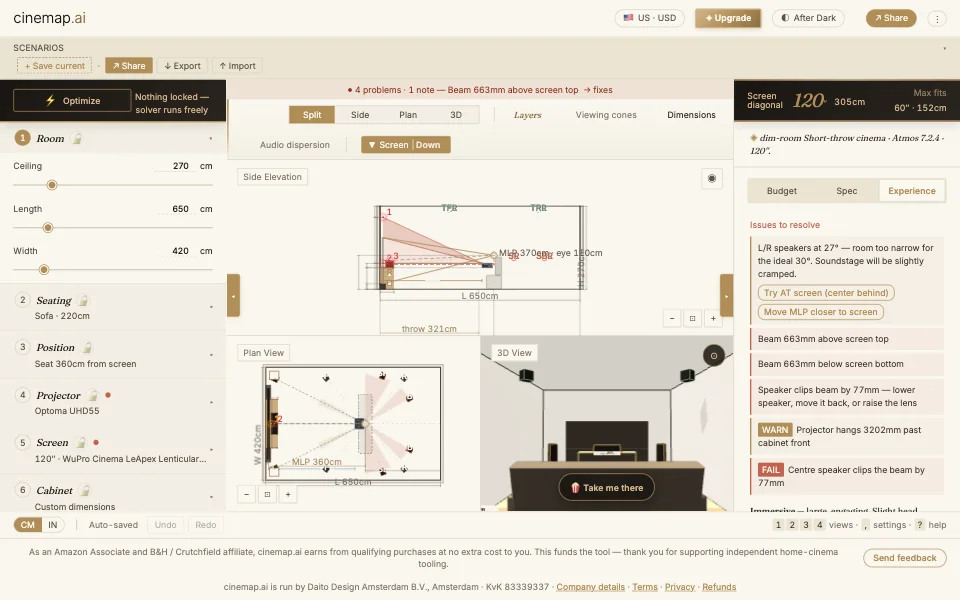Zoom out the Plan View

247,494
